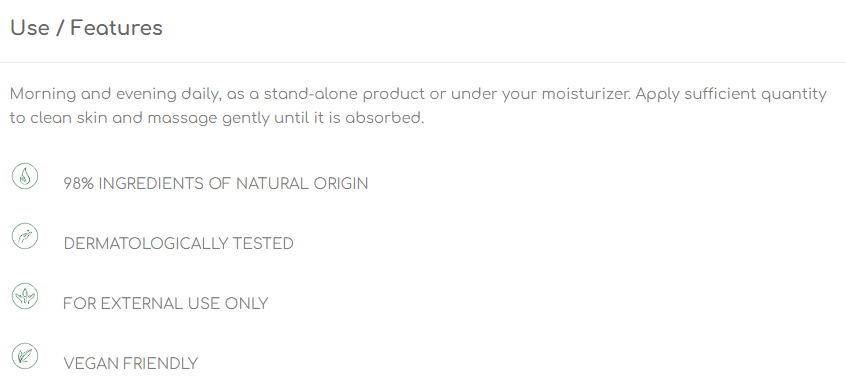Click the dermatologically tested hand icon
The height and width of the screenshot is (384, 846).
tap(25, 236)
